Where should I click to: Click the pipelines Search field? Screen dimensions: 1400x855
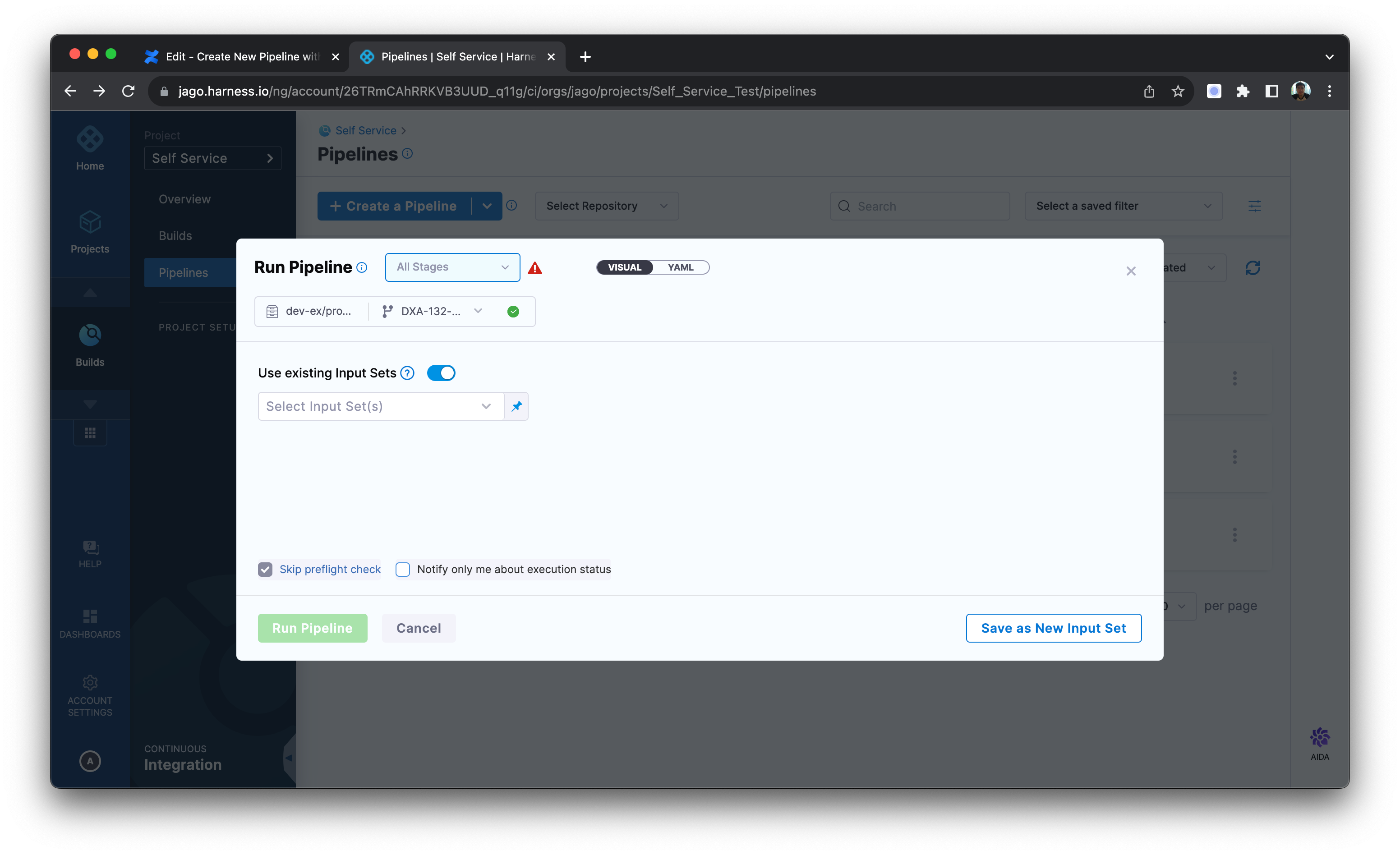pyautogui.click(x=919, y=206)
